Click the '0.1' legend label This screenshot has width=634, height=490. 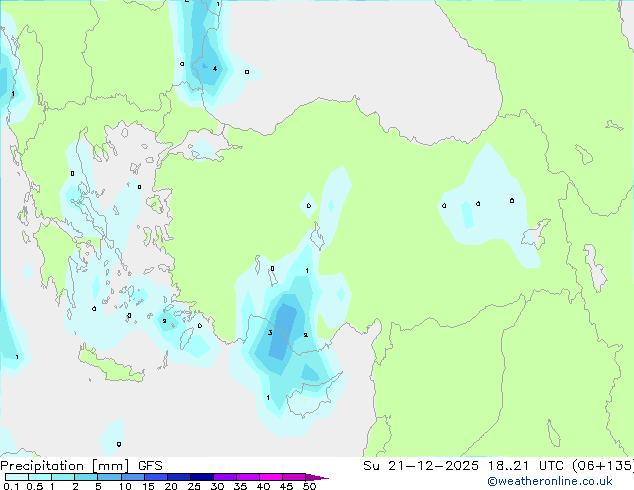(11, 486)
